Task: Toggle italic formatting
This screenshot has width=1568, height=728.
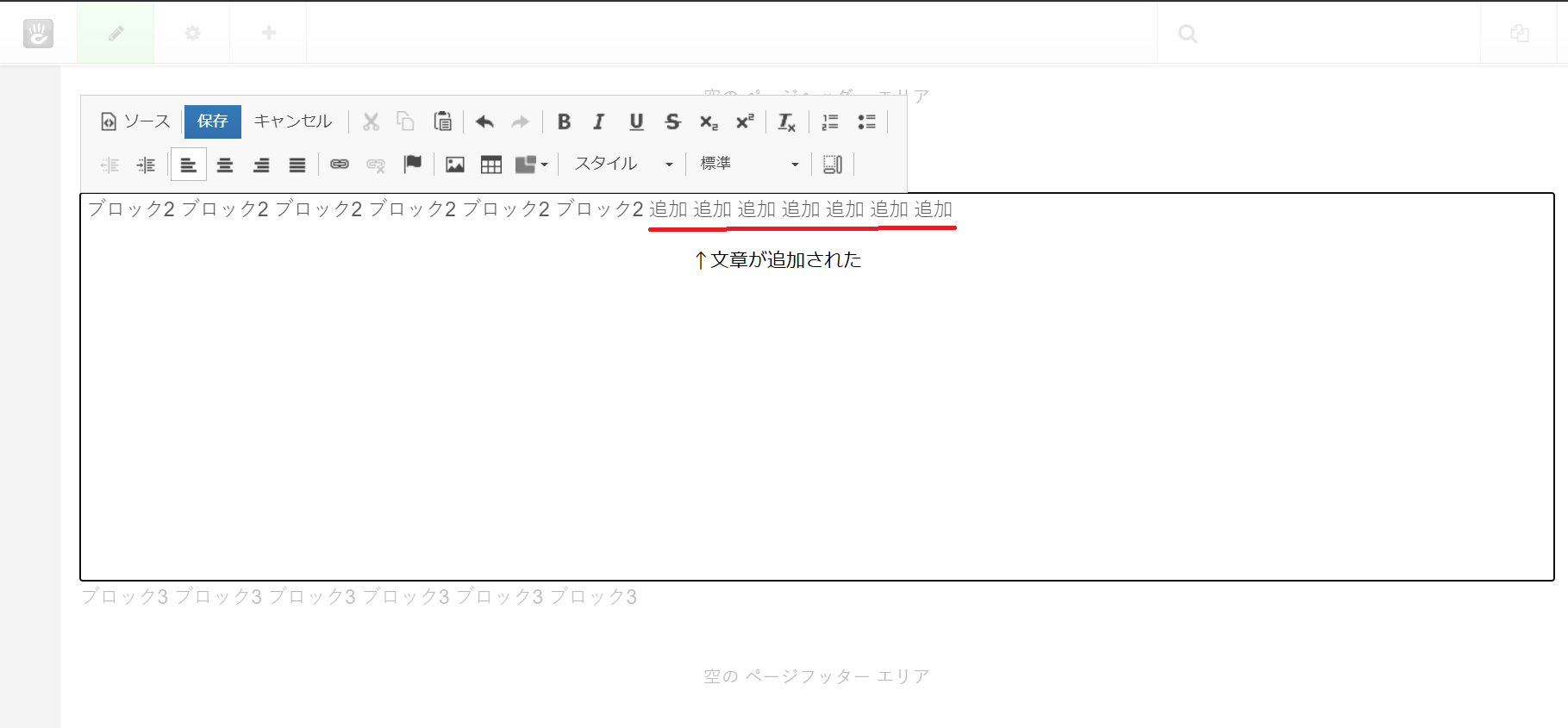Action: [x=599, y=121]
